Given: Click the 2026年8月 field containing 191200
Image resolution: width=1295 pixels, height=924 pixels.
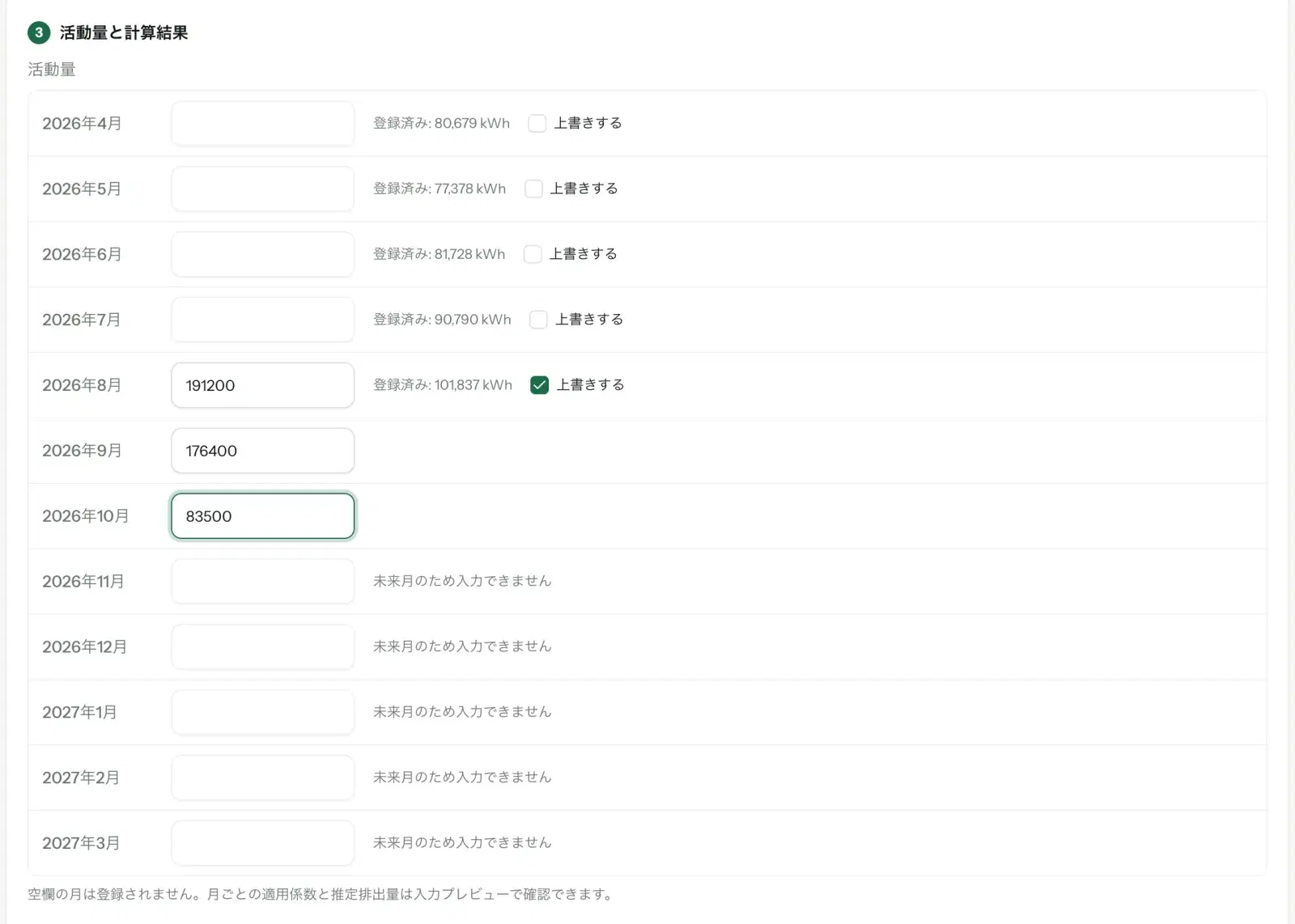Looking at the screenshot, I should coord(263,385).
